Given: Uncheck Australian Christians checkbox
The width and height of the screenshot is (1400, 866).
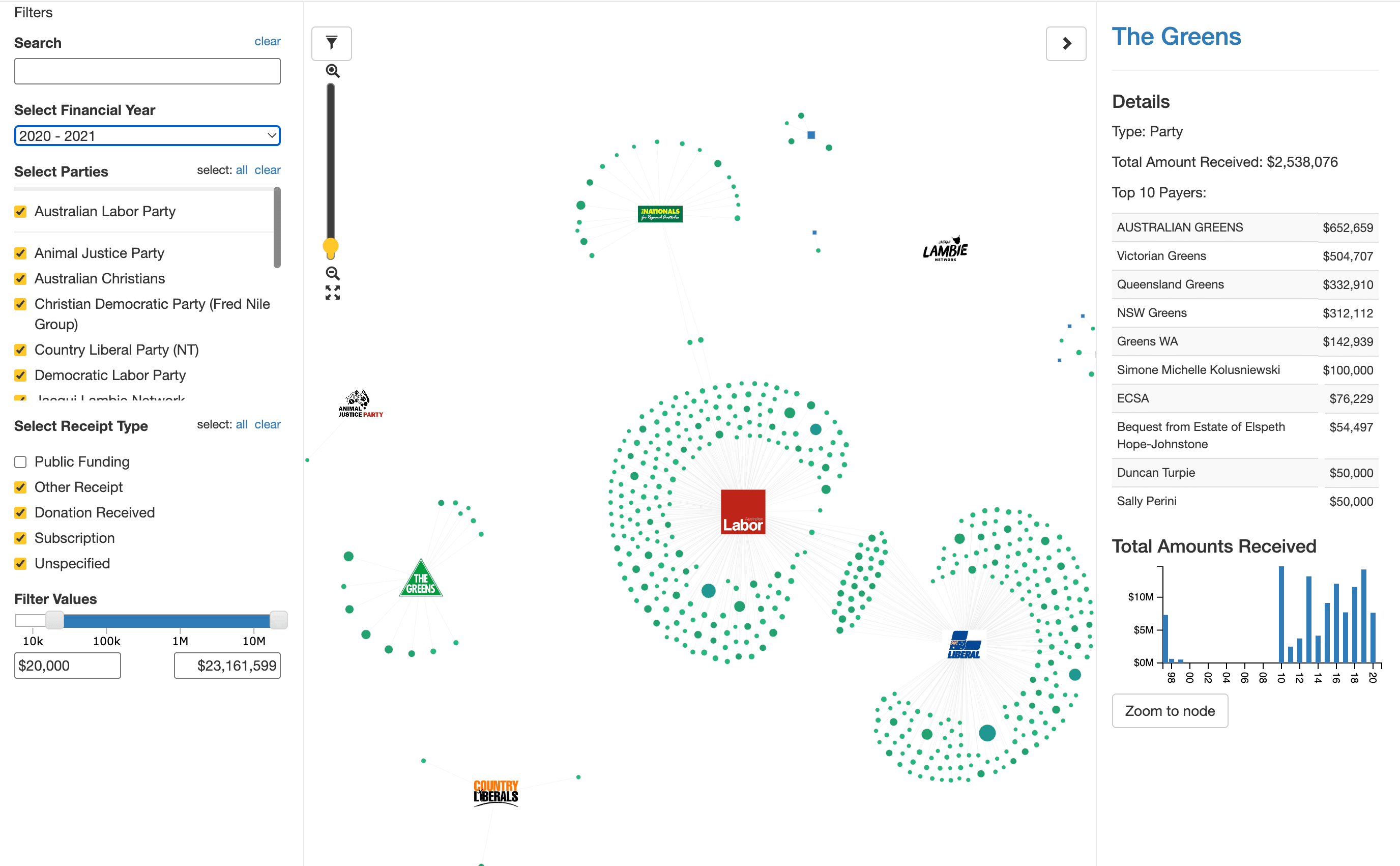Looking at the screenshot, I should point(21,278).
